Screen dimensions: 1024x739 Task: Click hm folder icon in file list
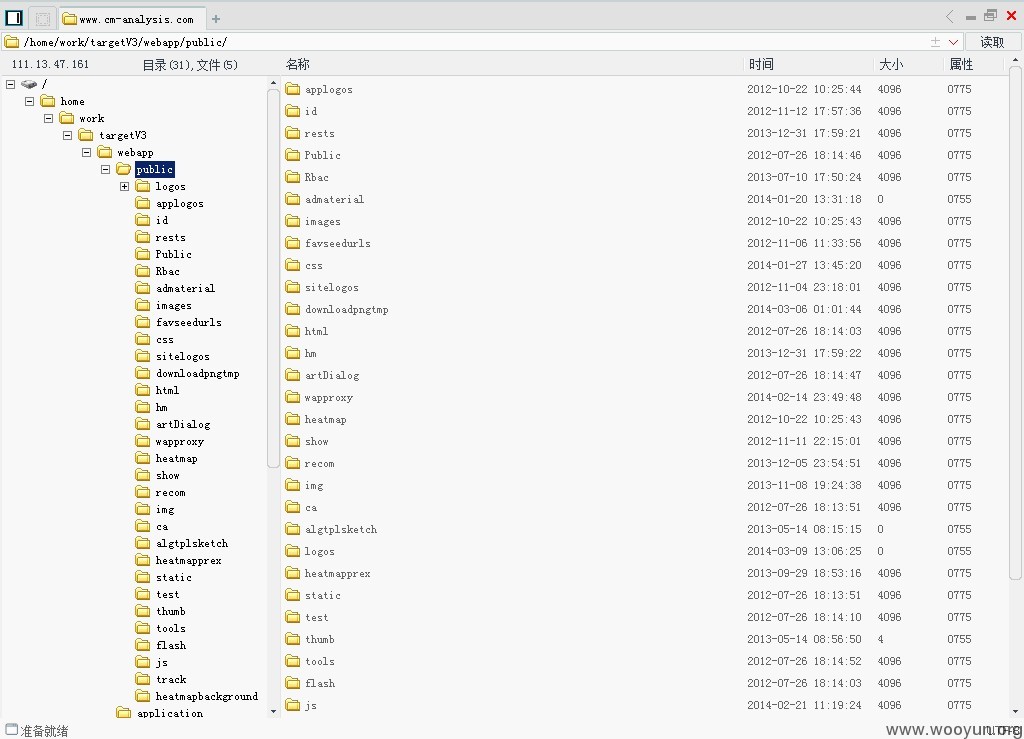pos(293,353)
